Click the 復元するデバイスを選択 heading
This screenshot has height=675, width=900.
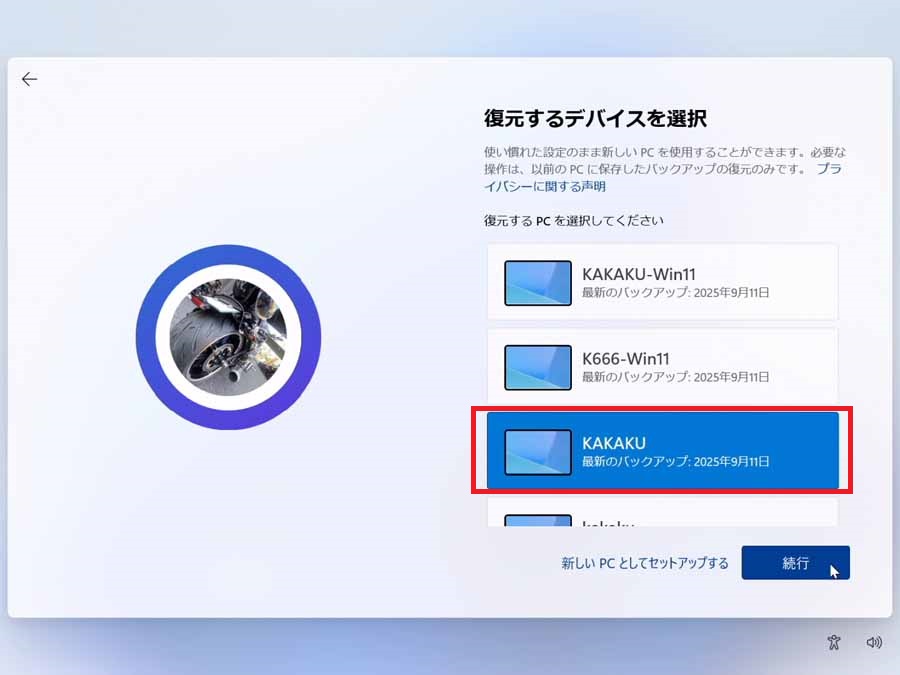click(595, 118)
